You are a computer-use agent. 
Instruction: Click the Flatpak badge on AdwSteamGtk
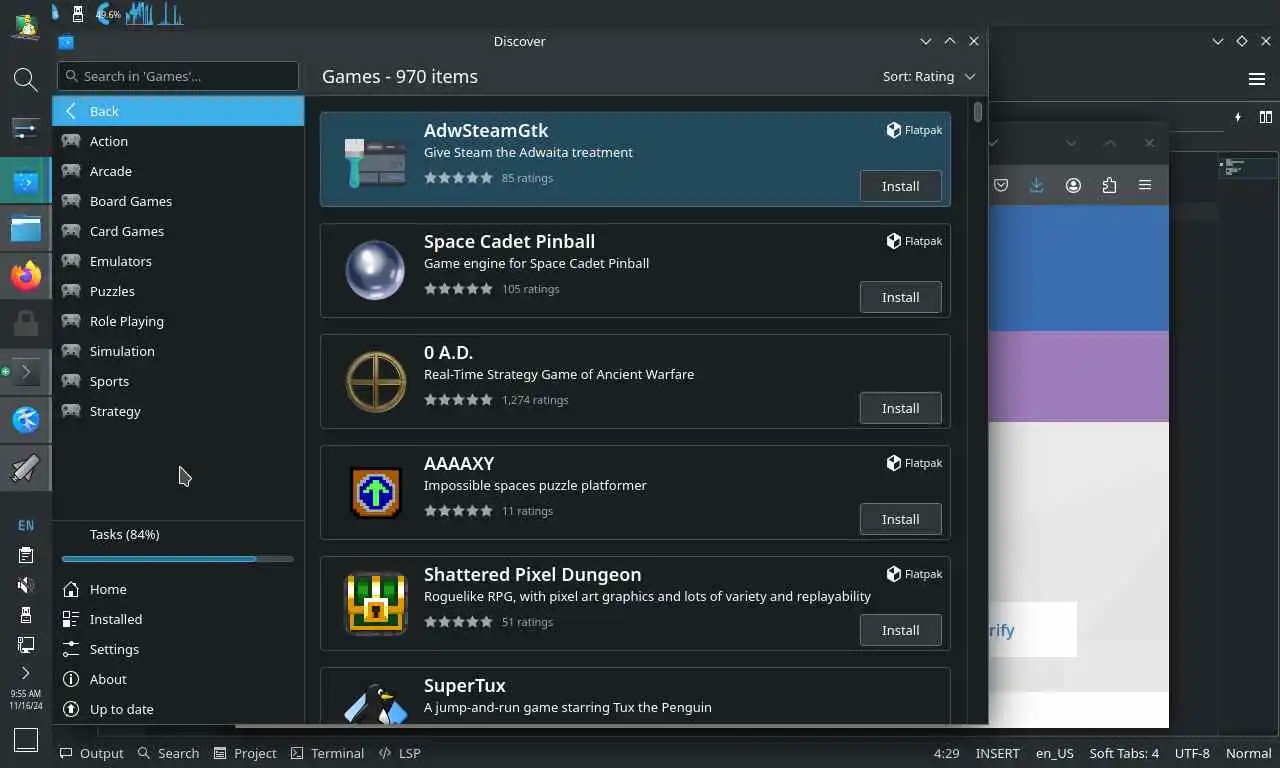point(914,130)
